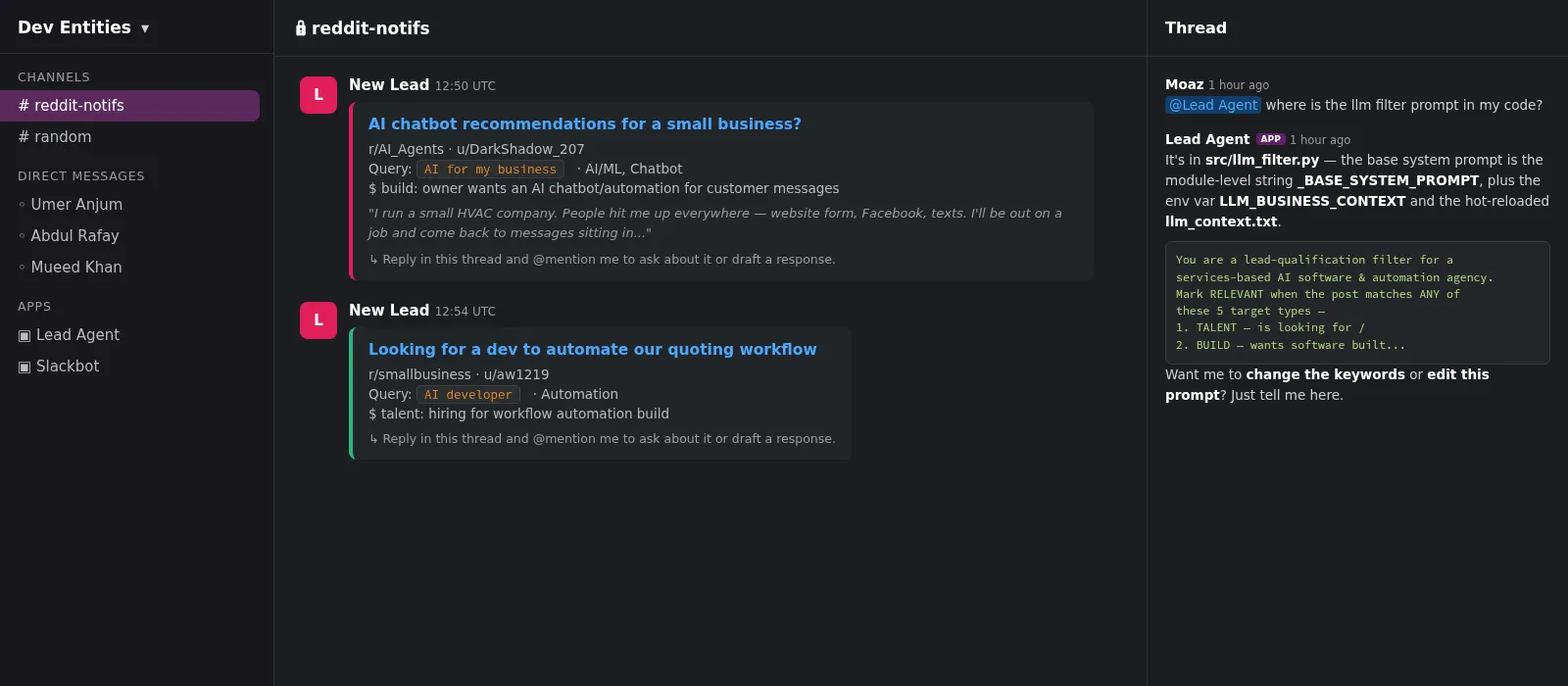Screen dimensions: 1568x686
Task: Click 'edit this prompt' in thread reply
Action: [x=1327, y=385]
